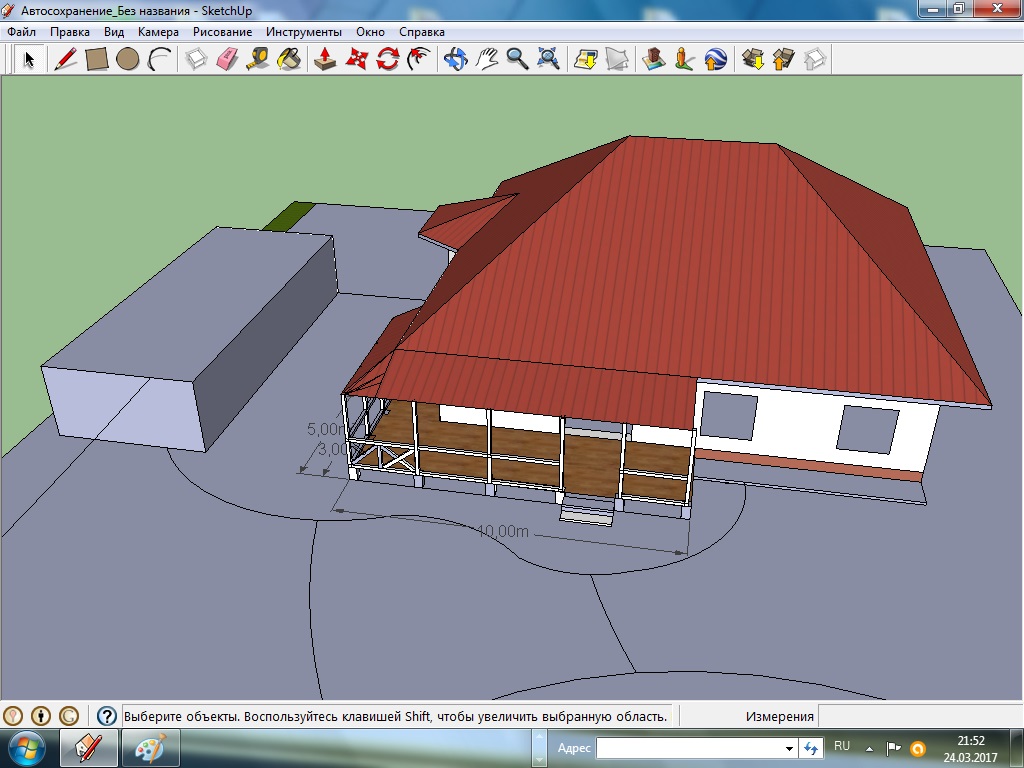
Task: Click the Instructor help question mark icon
Action: [x=107, y=716]
